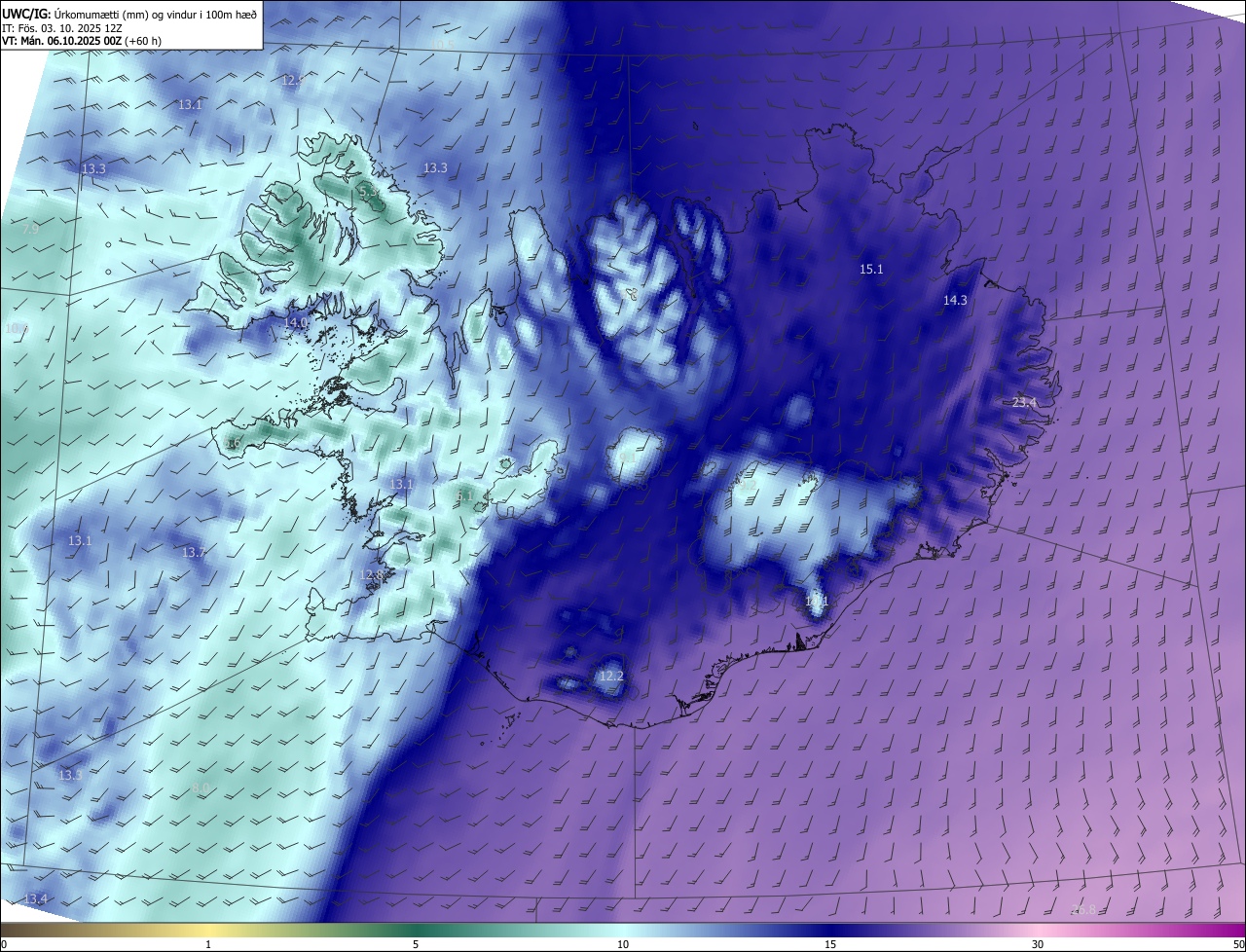Click the '30' tick label on the color scale
The image size is (1246, 952).
[x=1038, y=944]
